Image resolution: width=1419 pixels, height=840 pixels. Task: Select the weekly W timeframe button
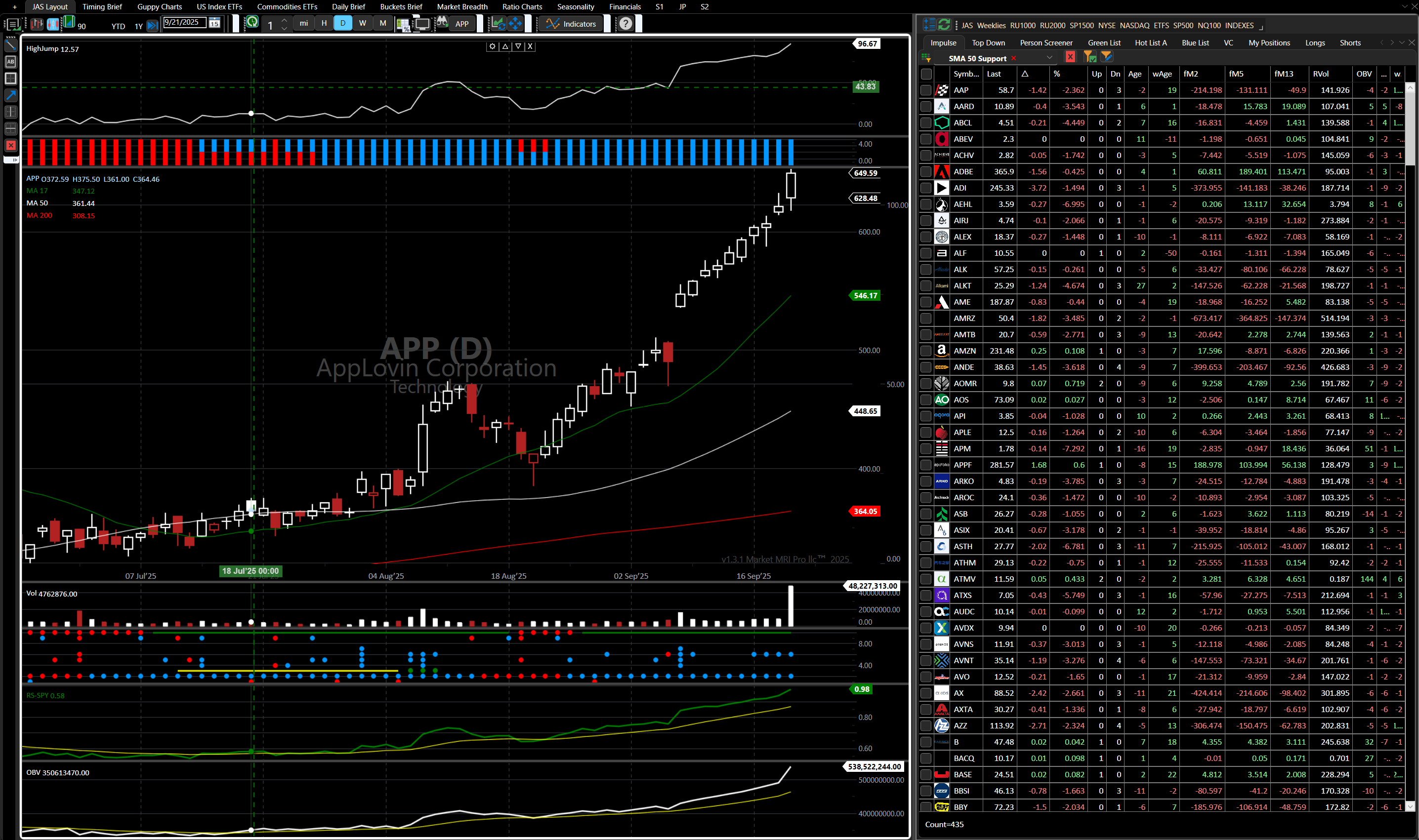click(x=362, y=23)
